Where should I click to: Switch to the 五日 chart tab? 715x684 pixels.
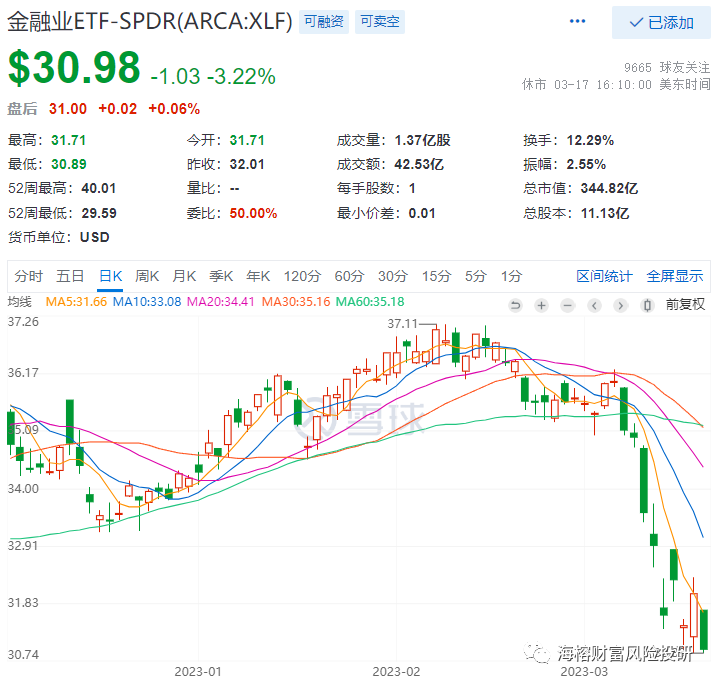tap(70, 276)
